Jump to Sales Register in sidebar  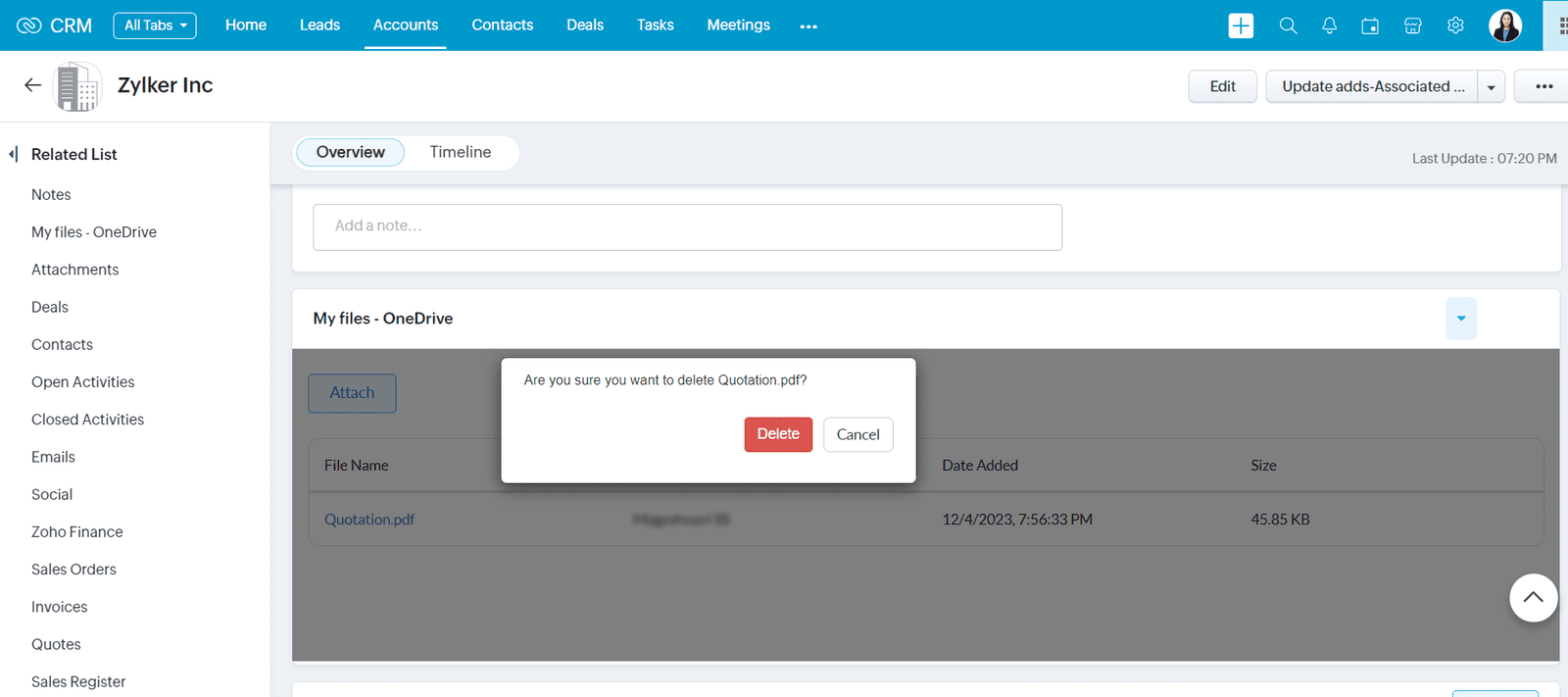tap(78, 682)
